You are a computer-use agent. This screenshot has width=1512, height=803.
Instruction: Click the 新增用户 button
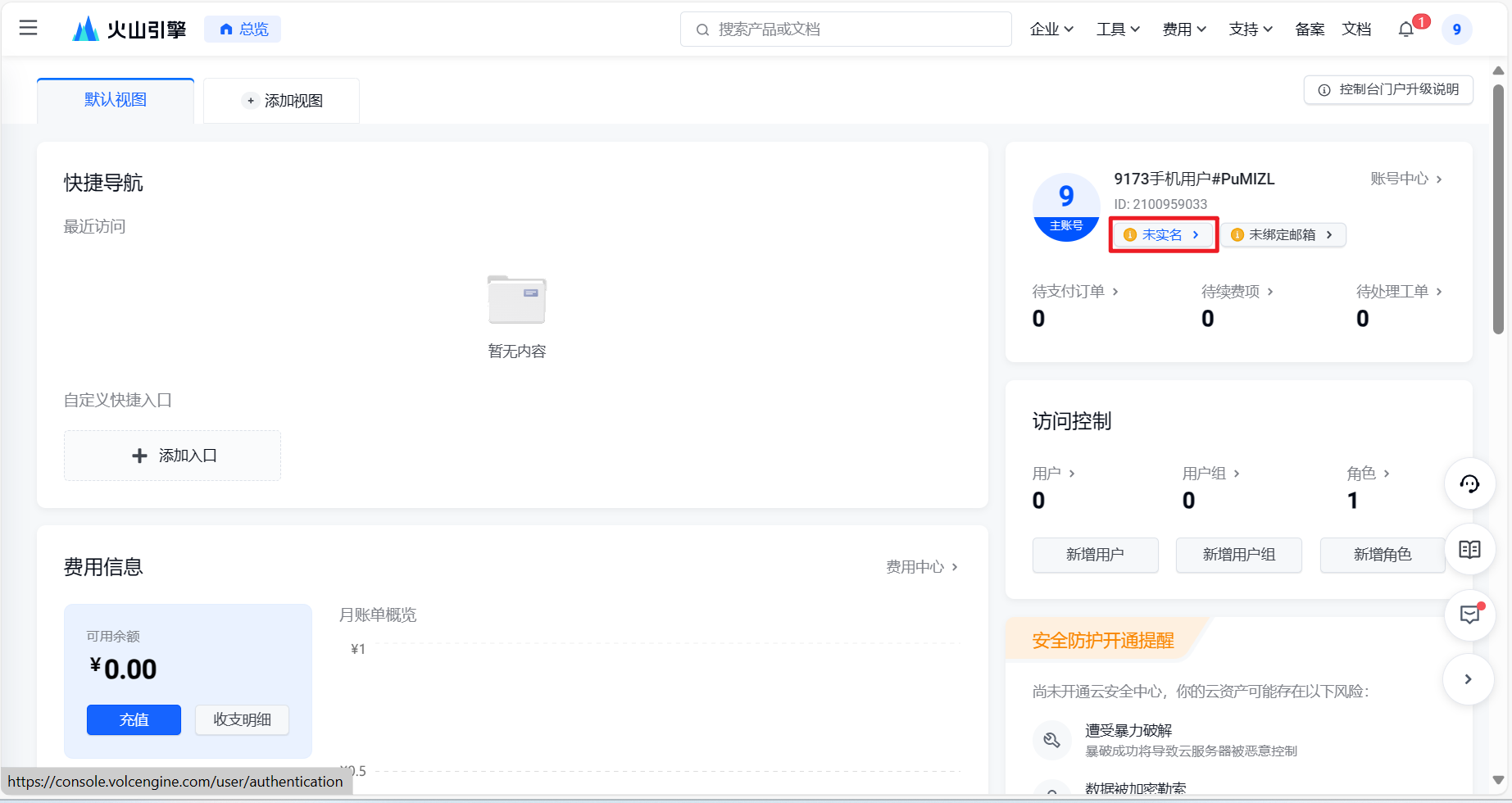point(1095,555)
